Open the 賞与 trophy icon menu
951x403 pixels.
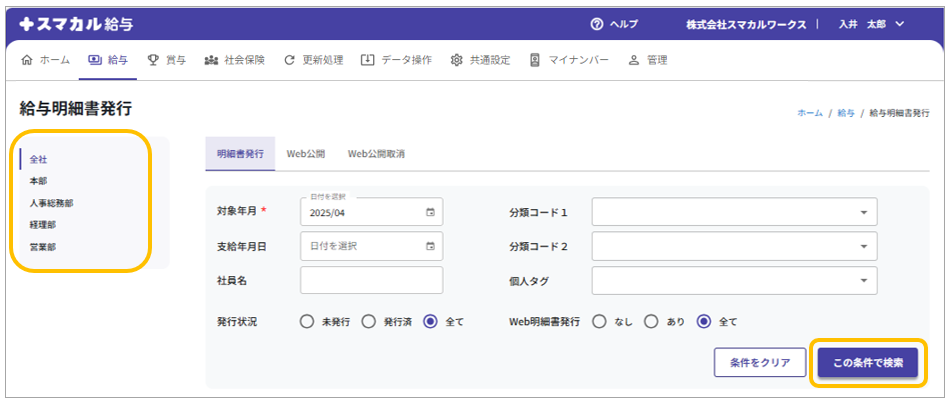pos(153,60)
